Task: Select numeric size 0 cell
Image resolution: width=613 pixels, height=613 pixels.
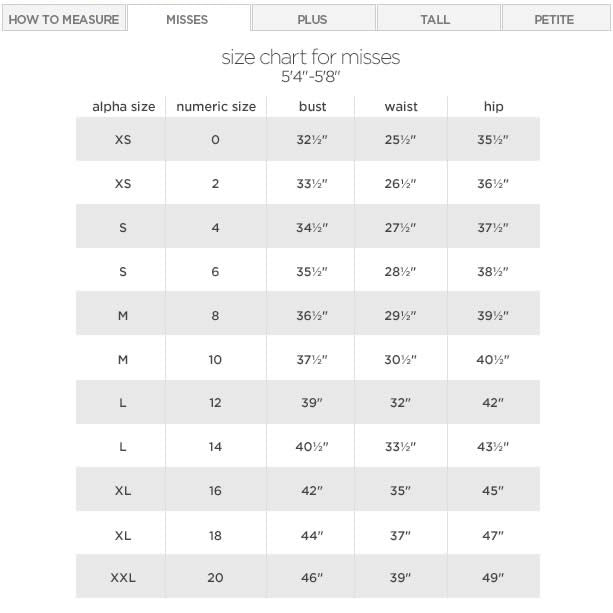Action: pyautogui.click(x=215, y=140)
